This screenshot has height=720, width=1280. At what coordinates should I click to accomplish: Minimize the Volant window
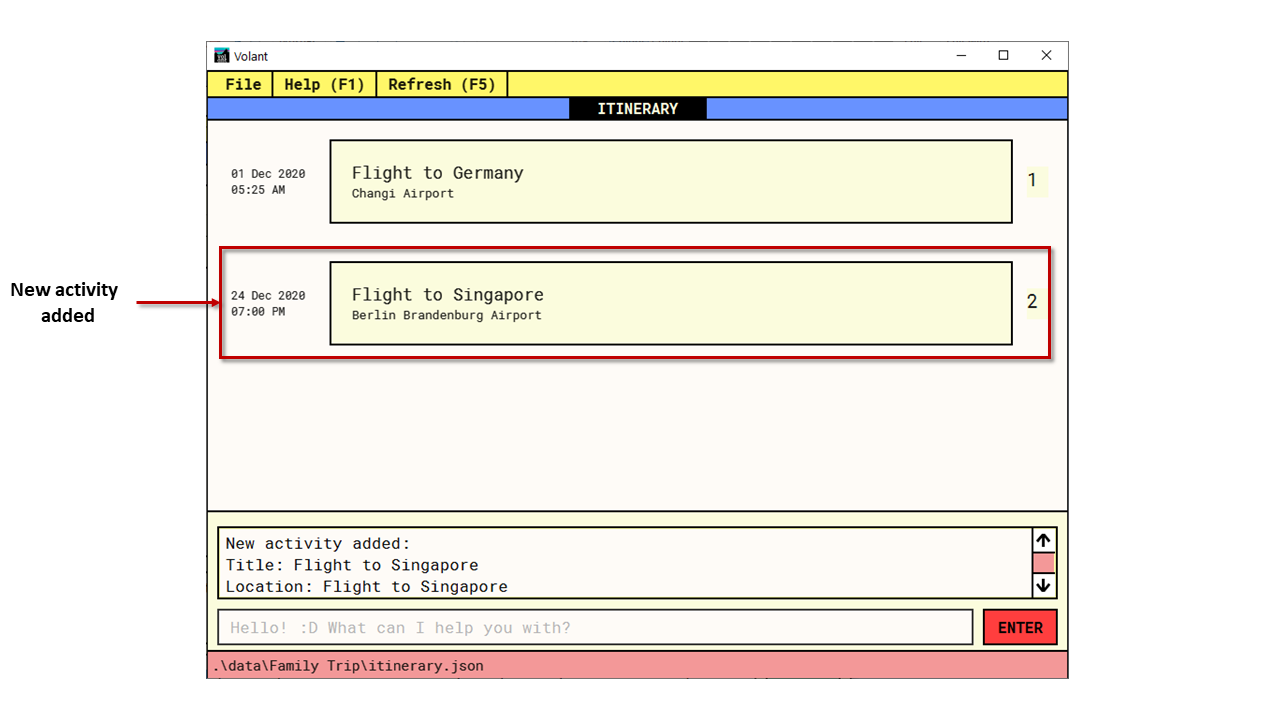961,56
